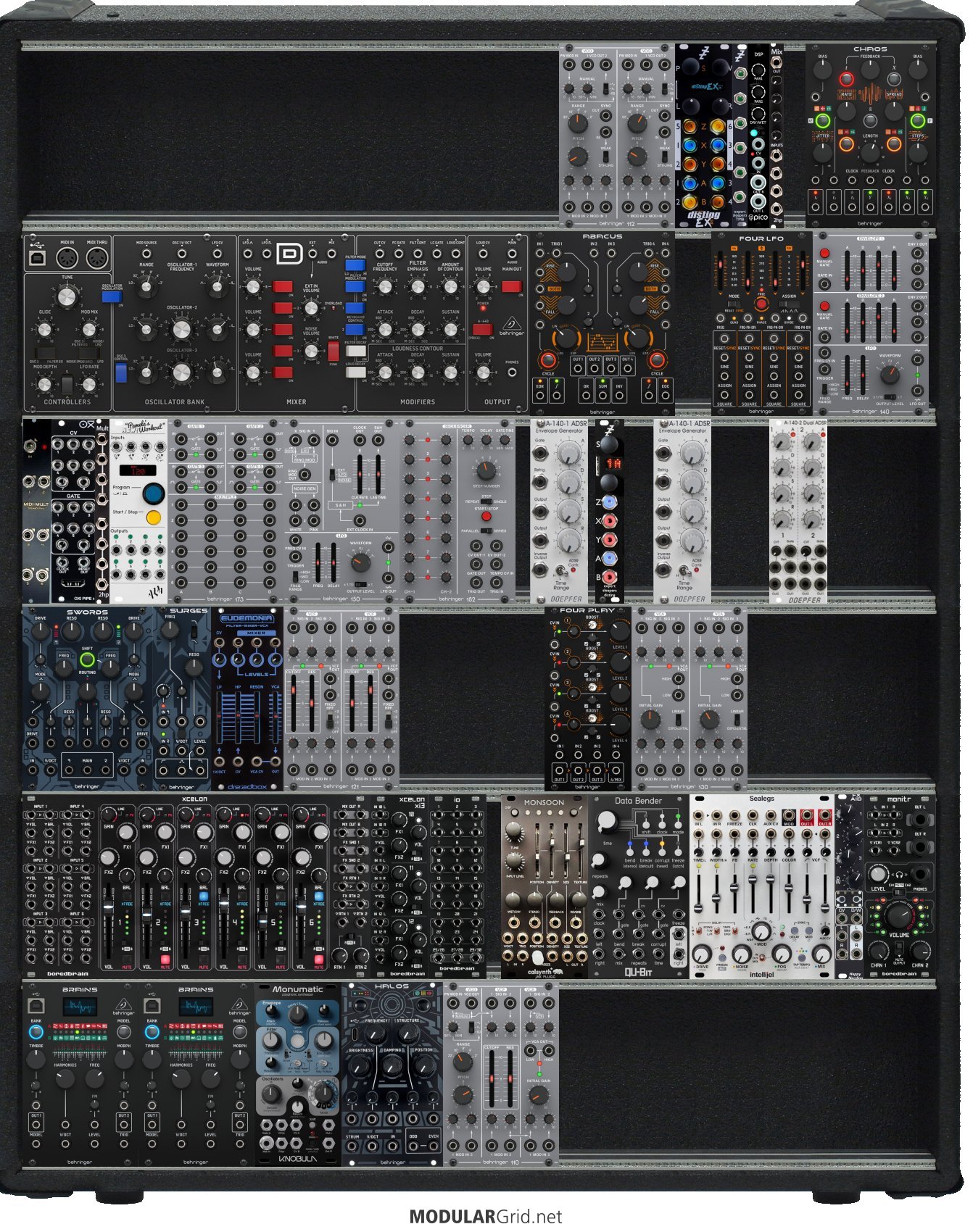Click the white D logo above the Mixer section
Viewport: 973px width, 1232px height.
(x=290, y=254)
